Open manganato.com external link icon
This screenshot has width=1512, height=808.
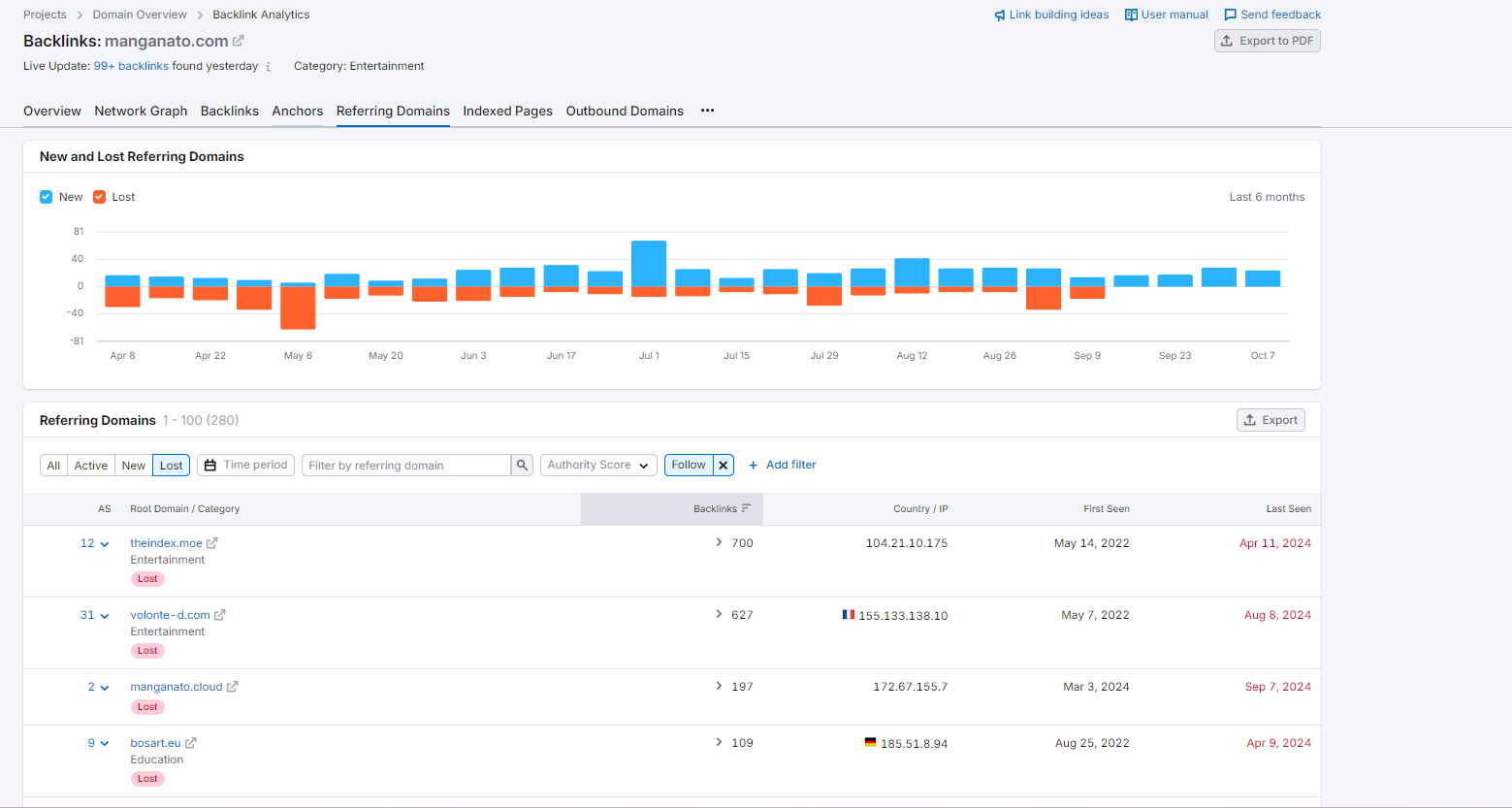(x=239, y=41)
